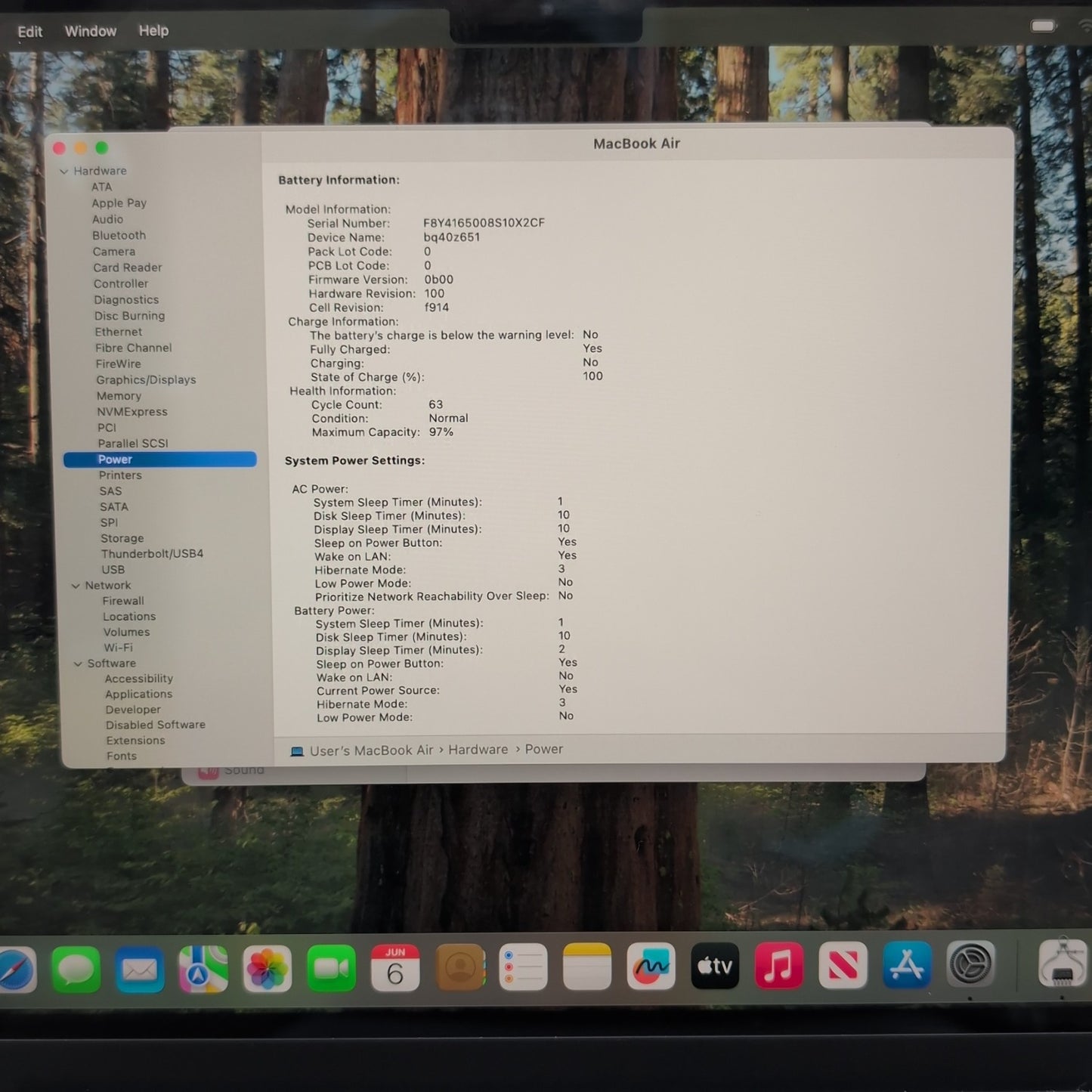Click Power in the path bar
Image resolution: width=1092 pixels, height=1092 pixels.
coord(544,749)
